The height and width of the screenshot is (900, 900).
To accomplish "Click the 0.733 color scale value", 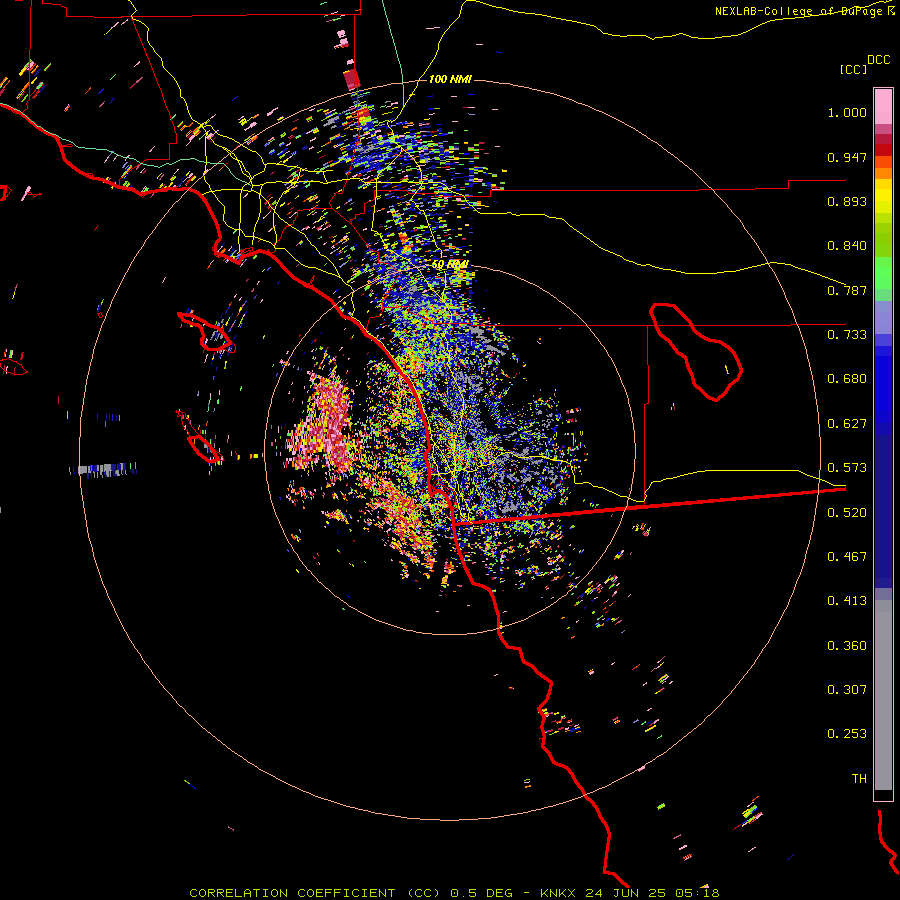I will click(847, 335).
